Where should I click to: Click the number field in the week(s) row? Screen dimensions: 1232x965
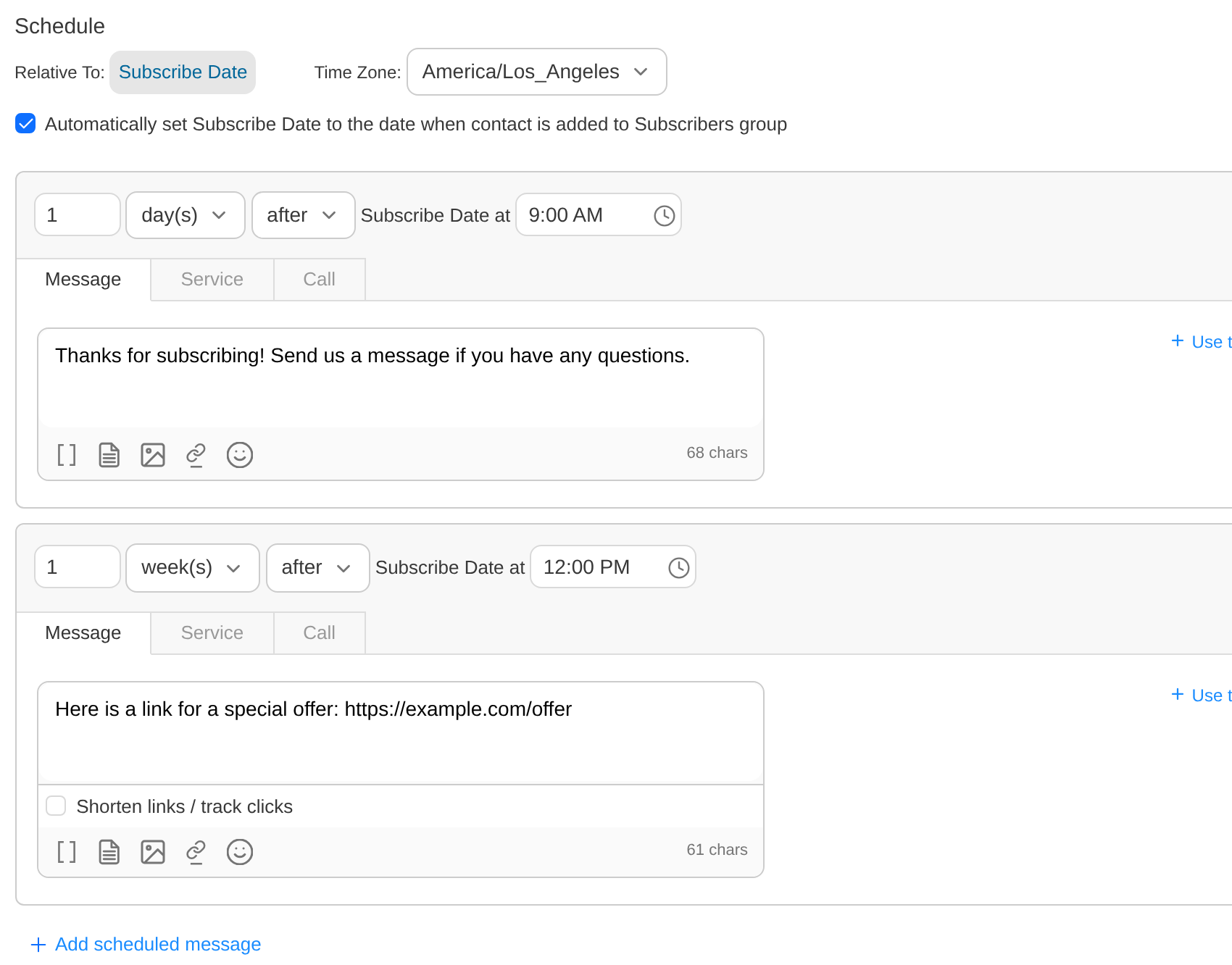click(78, 567)
